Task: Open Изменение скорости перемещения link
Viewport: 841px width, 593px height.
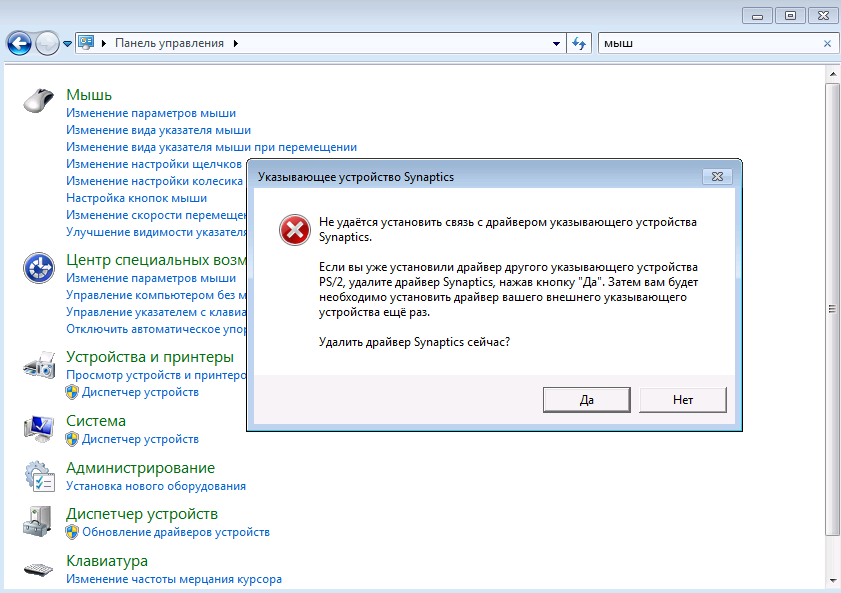Action: pyautogui.click(x=156, y=215)
